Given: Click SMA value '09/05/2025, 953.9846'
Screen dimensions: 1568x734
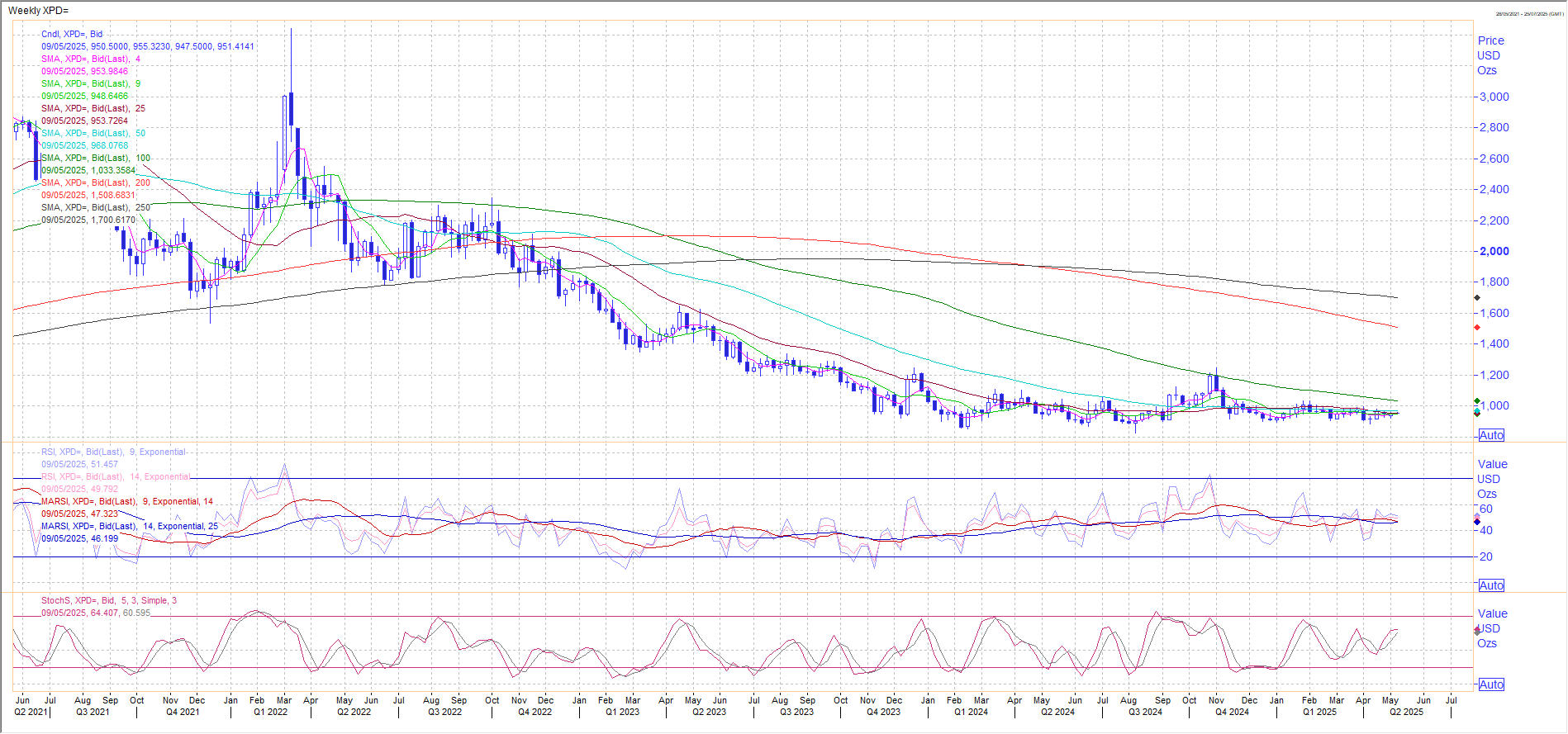Looking at the screenshot, I should [84, 71].
